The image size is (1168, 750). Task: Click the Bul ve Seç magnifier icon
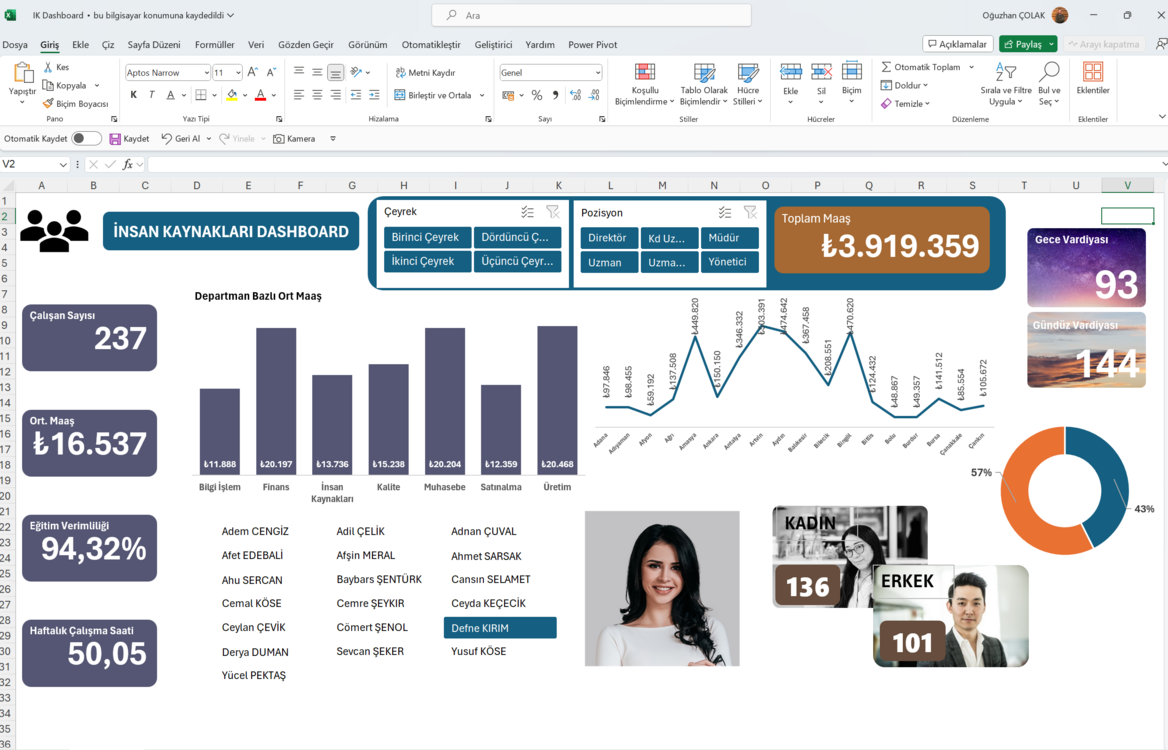pyautogui.click(x=1049, y=72)
